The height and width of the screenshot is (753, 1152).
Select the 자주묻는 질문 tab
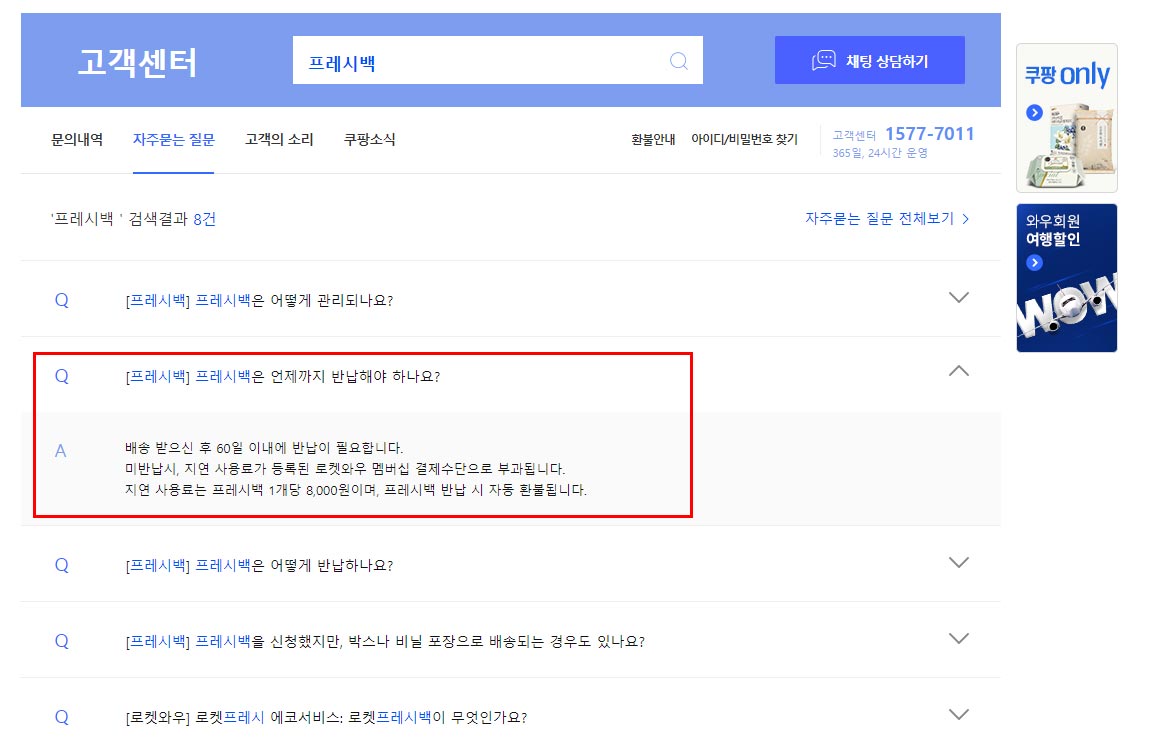coord(173,140)
